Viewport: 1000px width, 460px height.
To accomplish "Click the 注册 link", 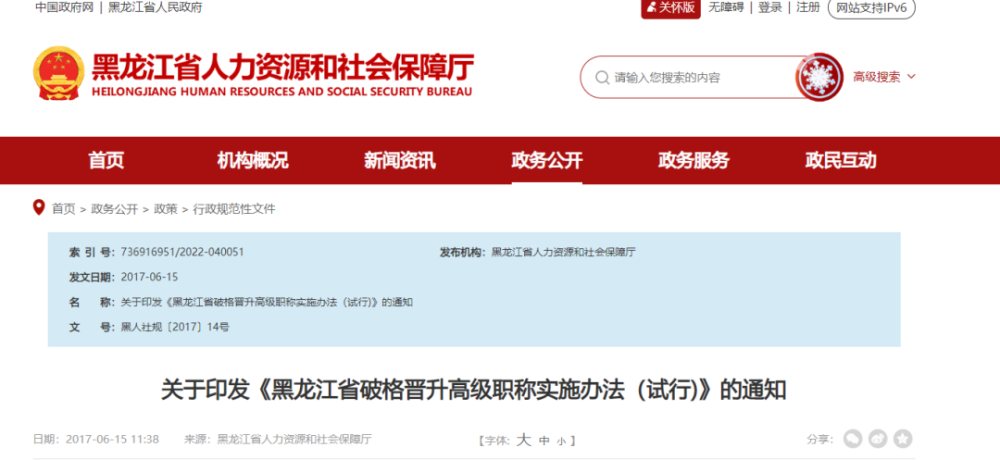I will click(x=808, y=8).
